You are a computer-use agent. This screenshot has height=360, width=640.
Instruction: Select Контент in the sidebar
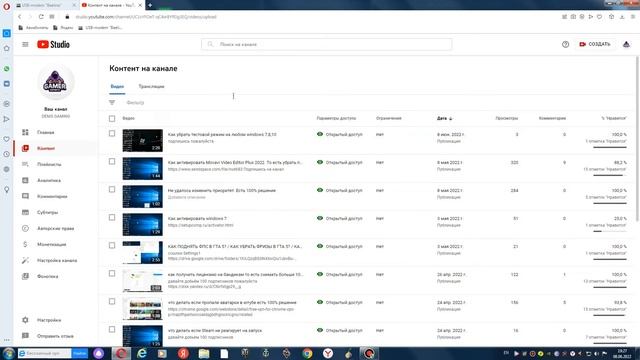point(46,148)
